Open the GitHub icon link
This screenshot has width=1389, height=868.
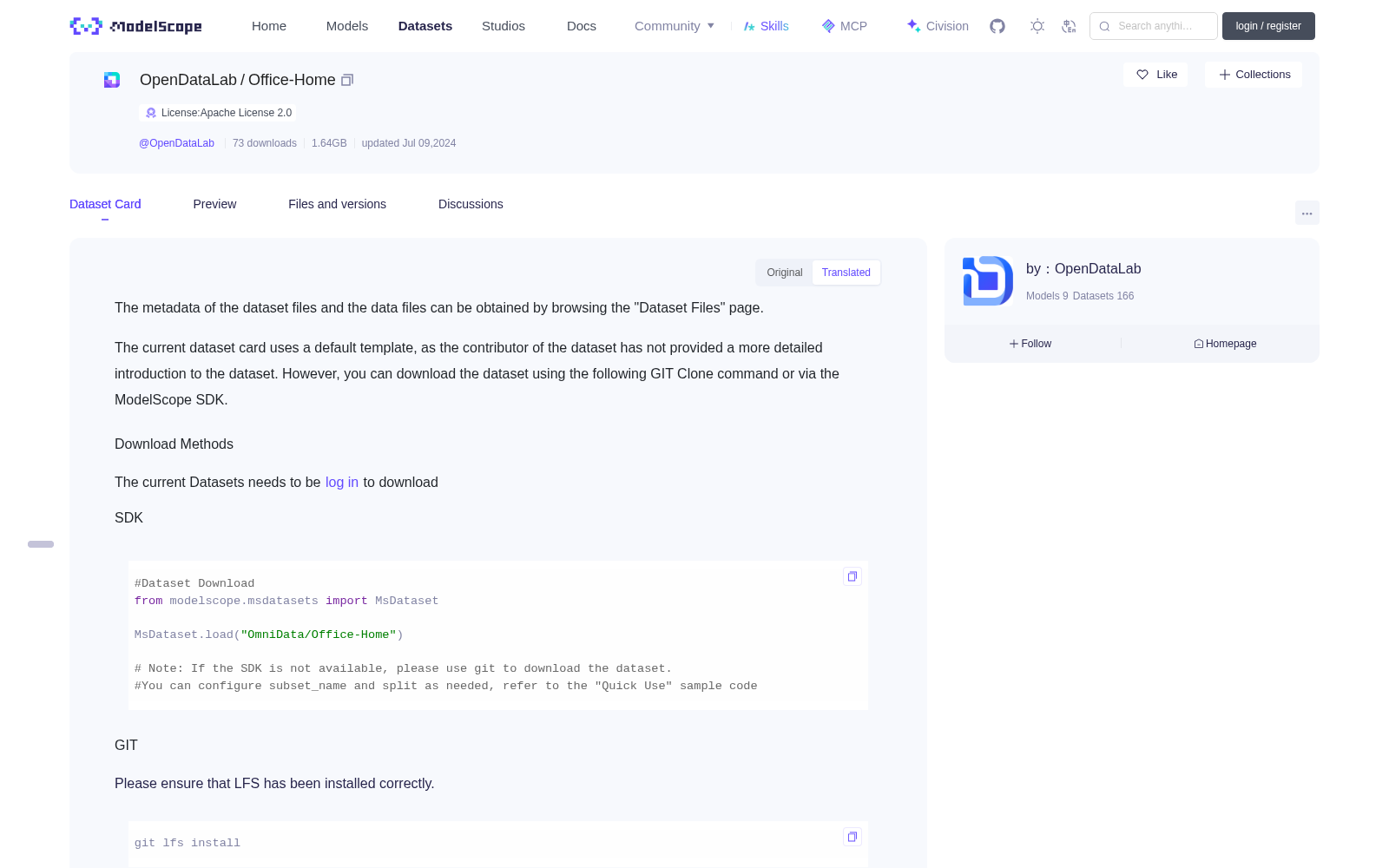pos(997,26)
